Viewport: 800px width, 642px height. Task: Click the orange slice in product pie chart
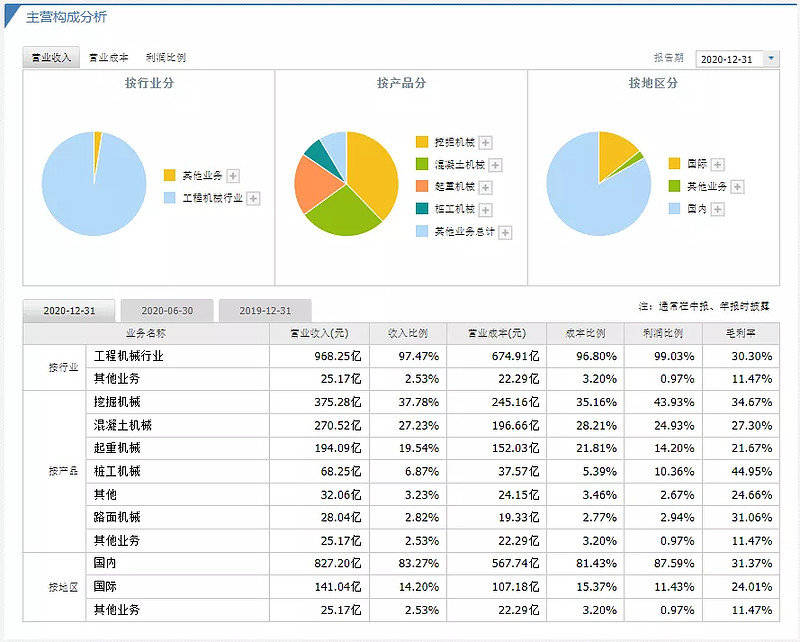click(x=314, y=184)
